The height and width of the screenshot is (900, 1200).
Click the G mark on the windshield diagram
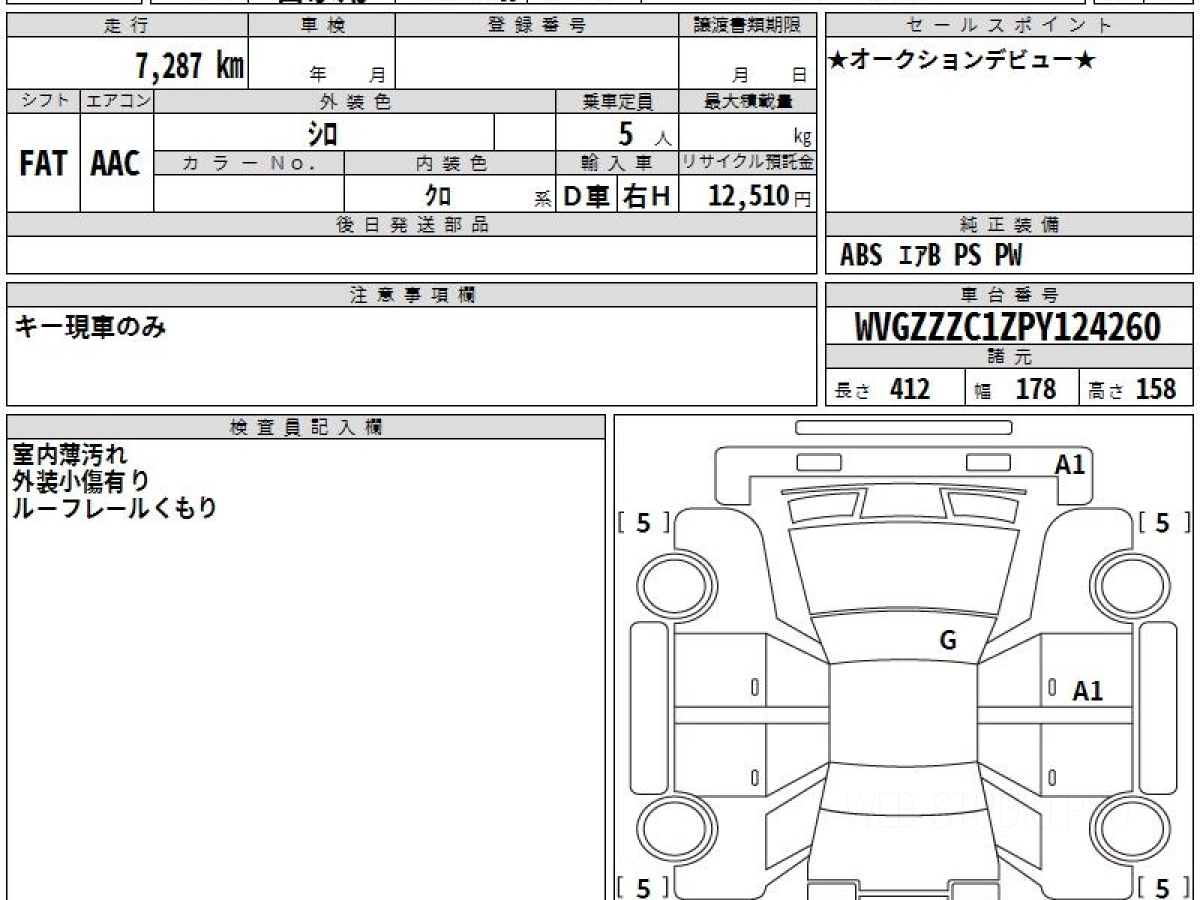(948, 642)
